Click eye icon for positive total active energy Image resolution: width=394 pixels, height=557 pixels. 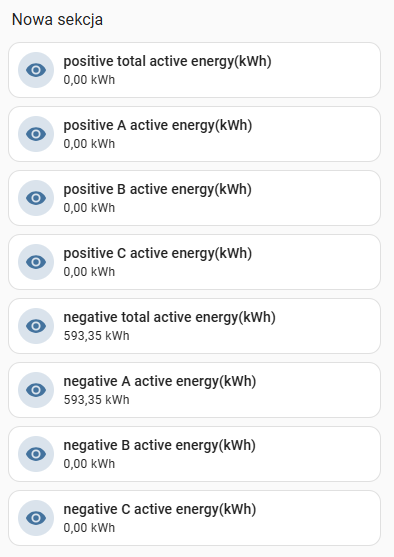(x=36, y=70)
